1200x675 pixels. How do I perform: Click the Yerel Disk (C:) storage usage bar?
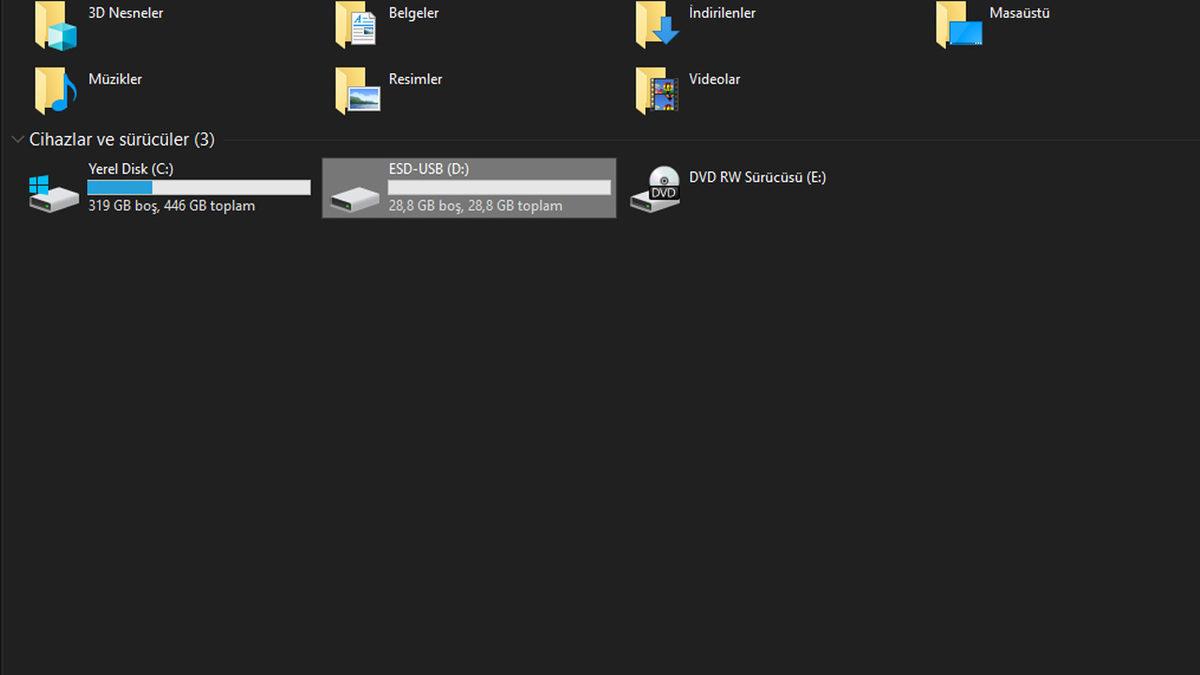(x=198, y=188)
